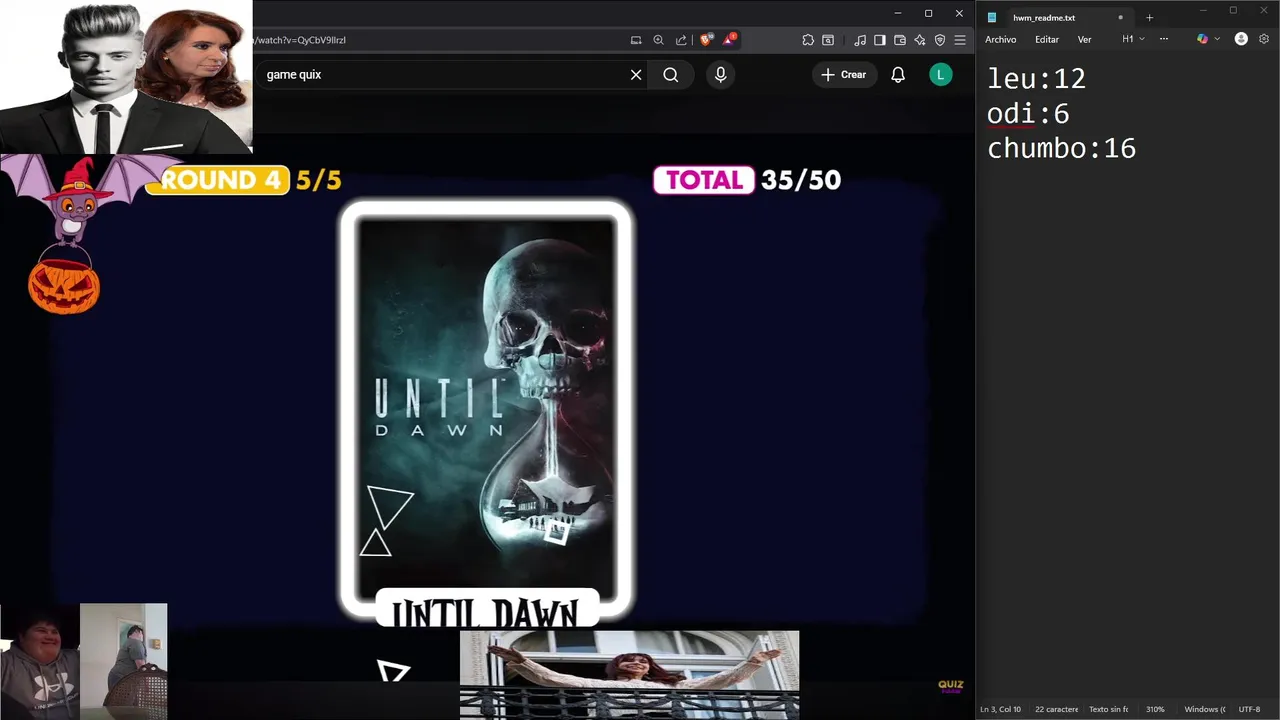Open Archivo menu in Notepad
The image size is (1280, 720).
point(1001,39)
